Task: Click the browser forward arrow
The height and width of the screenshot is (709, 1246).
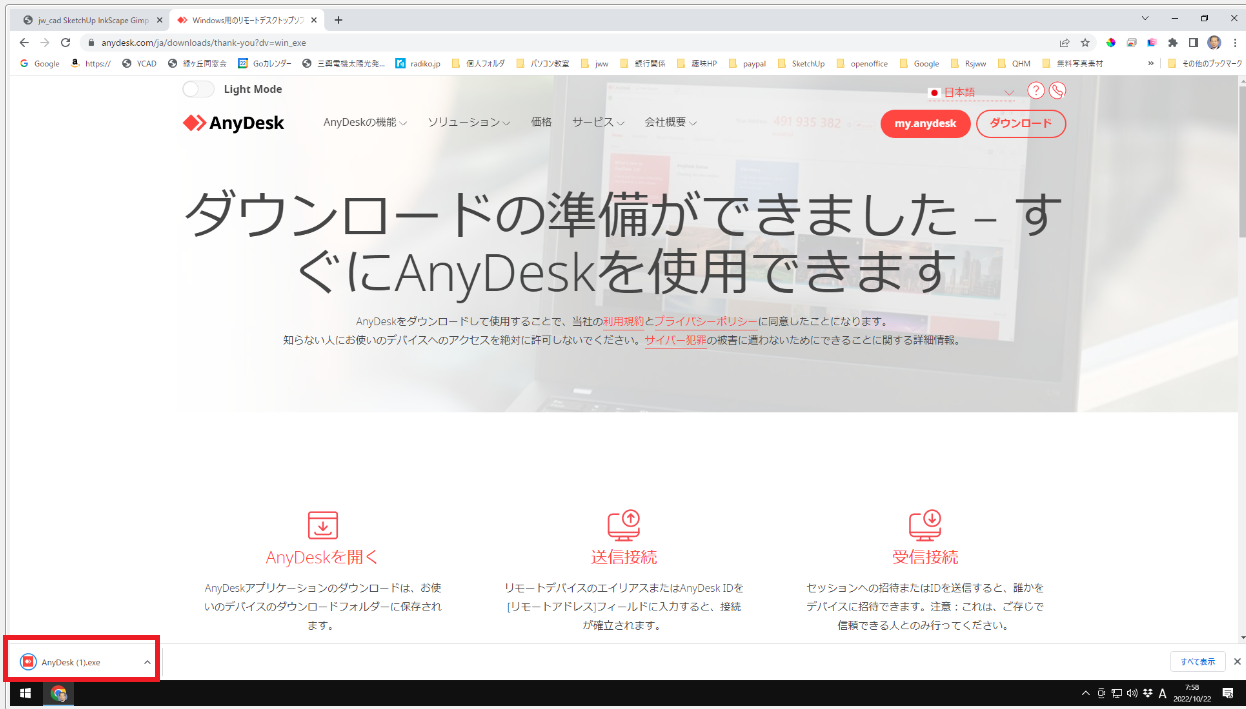Action: (45, 43)
